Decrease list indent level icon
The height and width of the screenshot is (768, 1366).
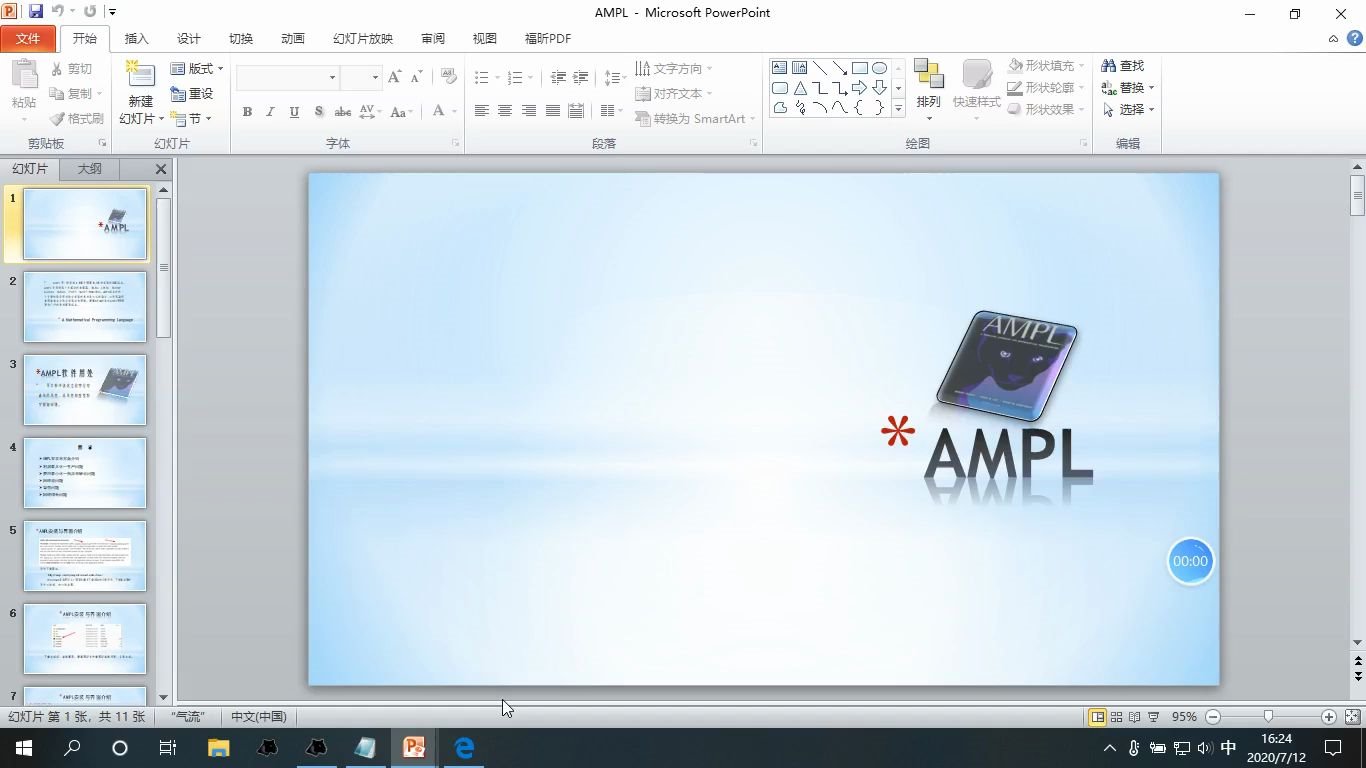(x=558, y=77)
